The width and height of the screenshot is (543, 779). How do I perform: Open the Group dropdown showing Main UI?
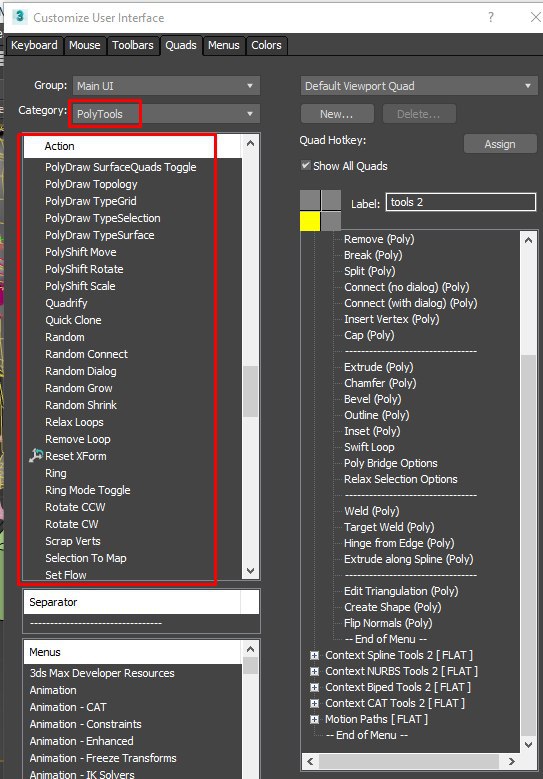[166, 85]
